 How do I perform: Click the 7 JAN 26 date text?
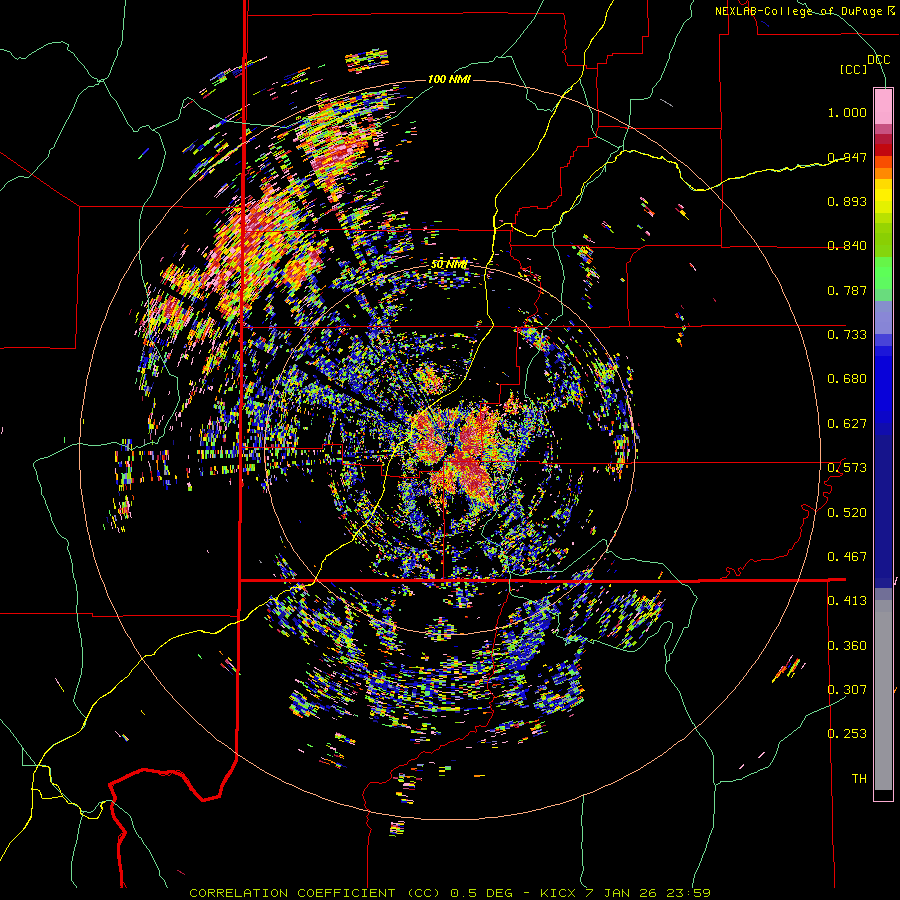(x=620, y=893)
